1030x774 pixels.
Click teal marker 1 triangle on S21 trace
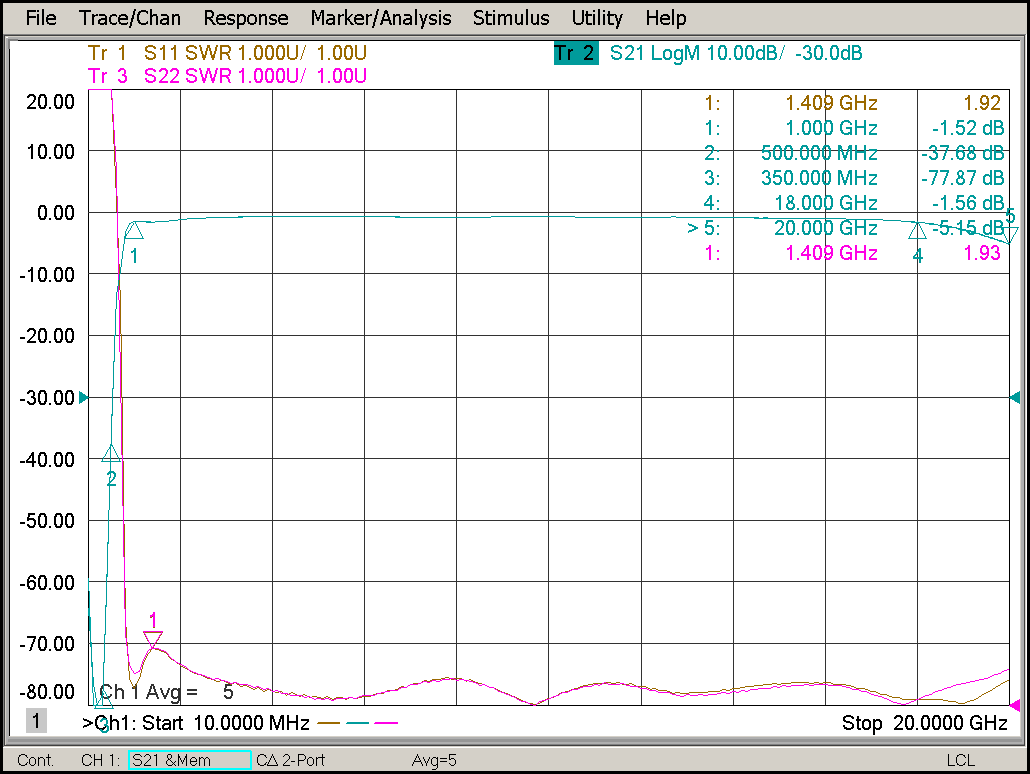[x=134, y=231]
